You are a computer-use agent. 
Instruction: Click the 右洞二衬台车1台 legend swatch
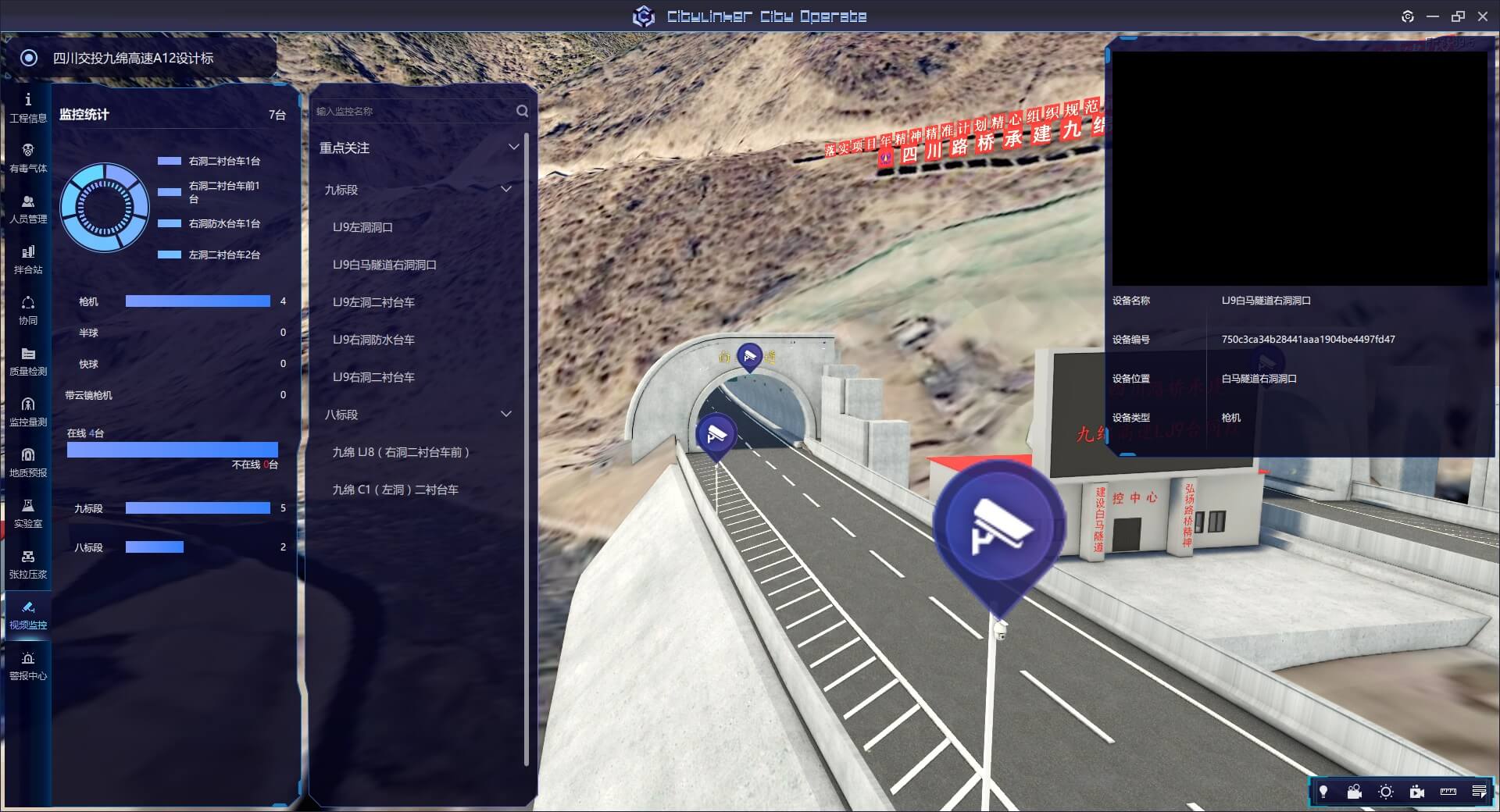click(x=170, y=161)
